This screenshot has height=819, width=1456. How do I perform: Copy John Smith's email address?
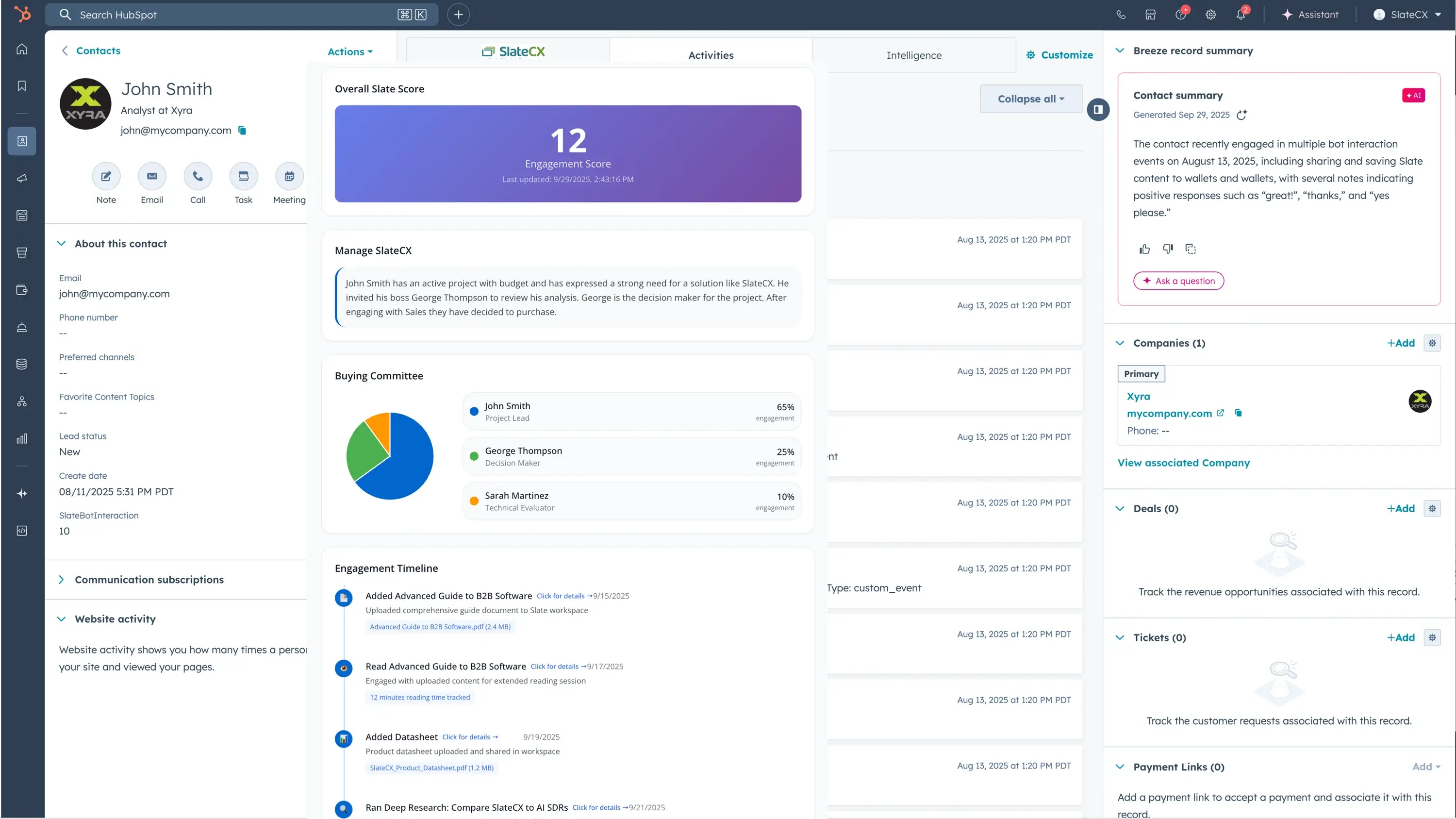[242, 131]
